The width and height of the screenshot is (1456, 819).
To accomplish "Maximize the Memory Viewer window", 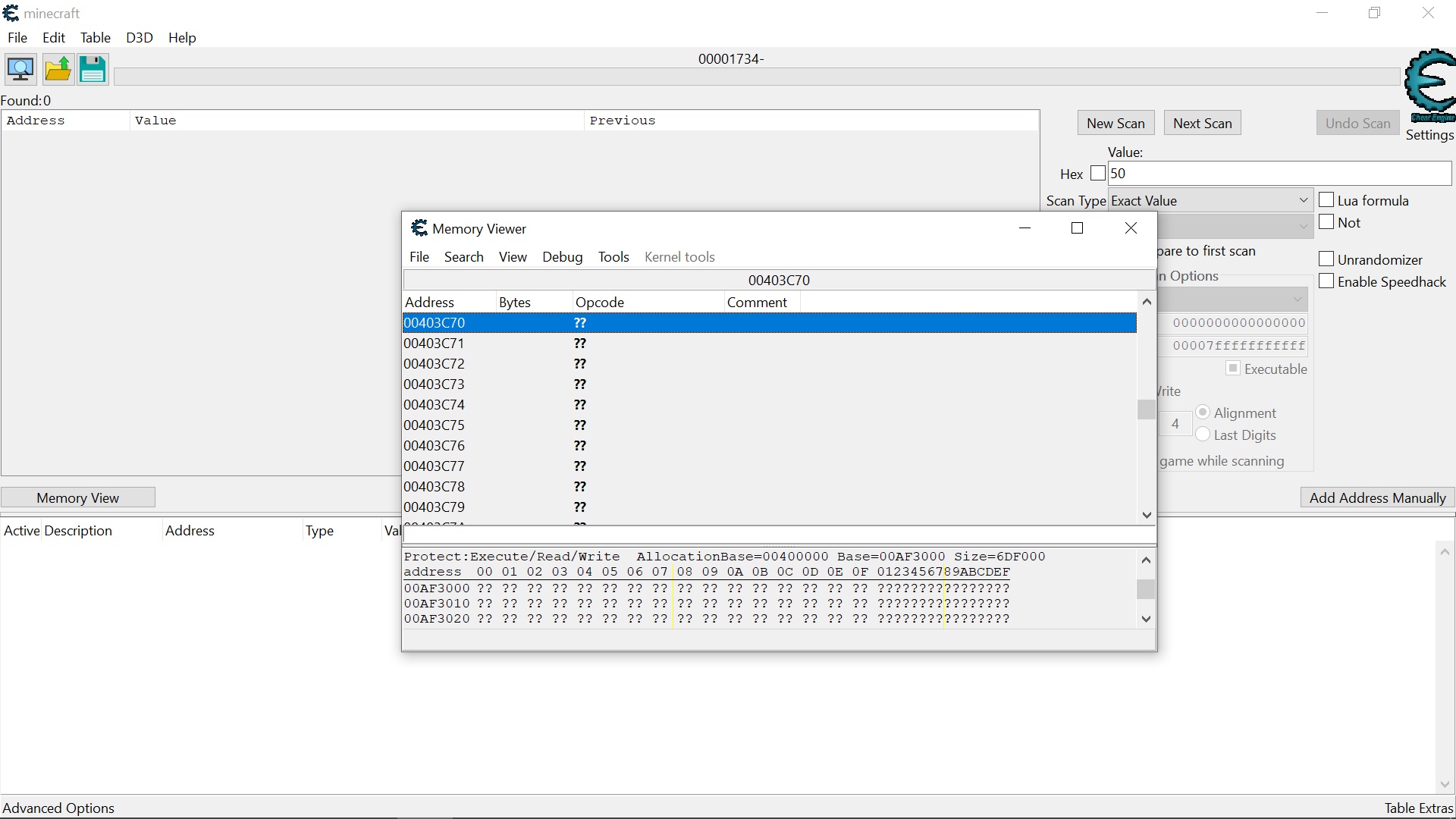I will (1077, 228).
